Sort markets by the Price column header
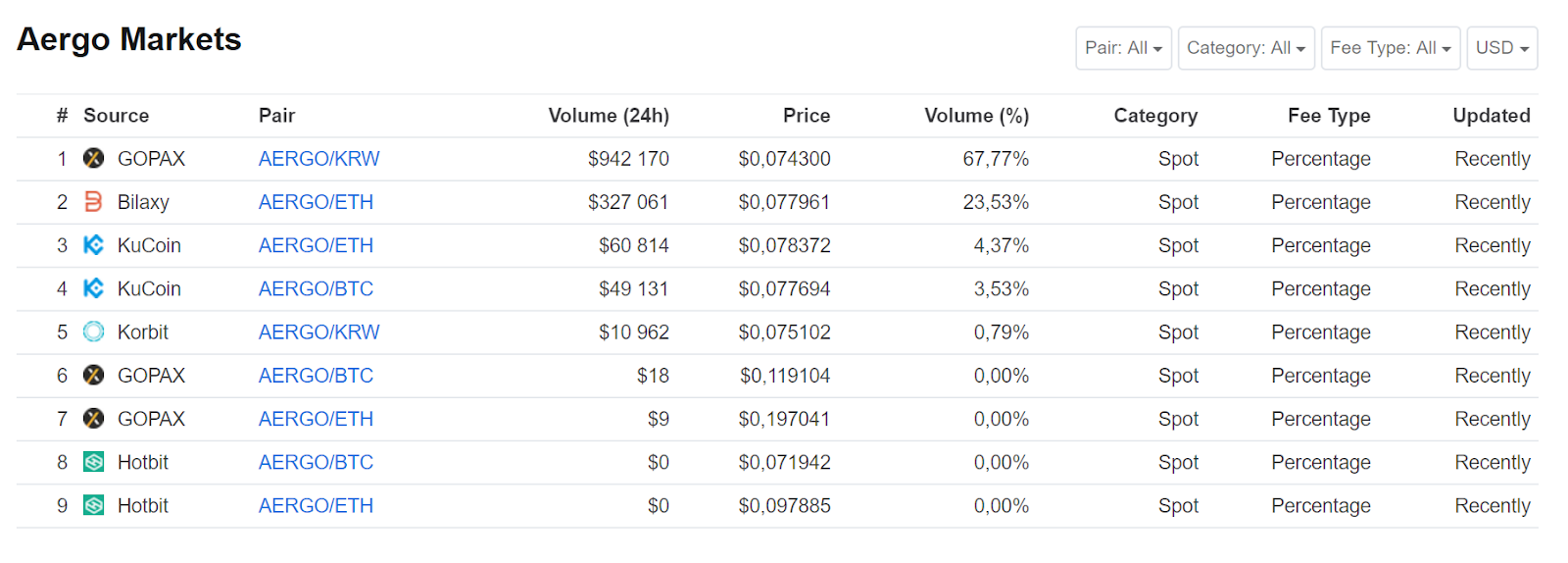Image resolution: width=1568 pixels, height=563 pixels. click(806, 116)
